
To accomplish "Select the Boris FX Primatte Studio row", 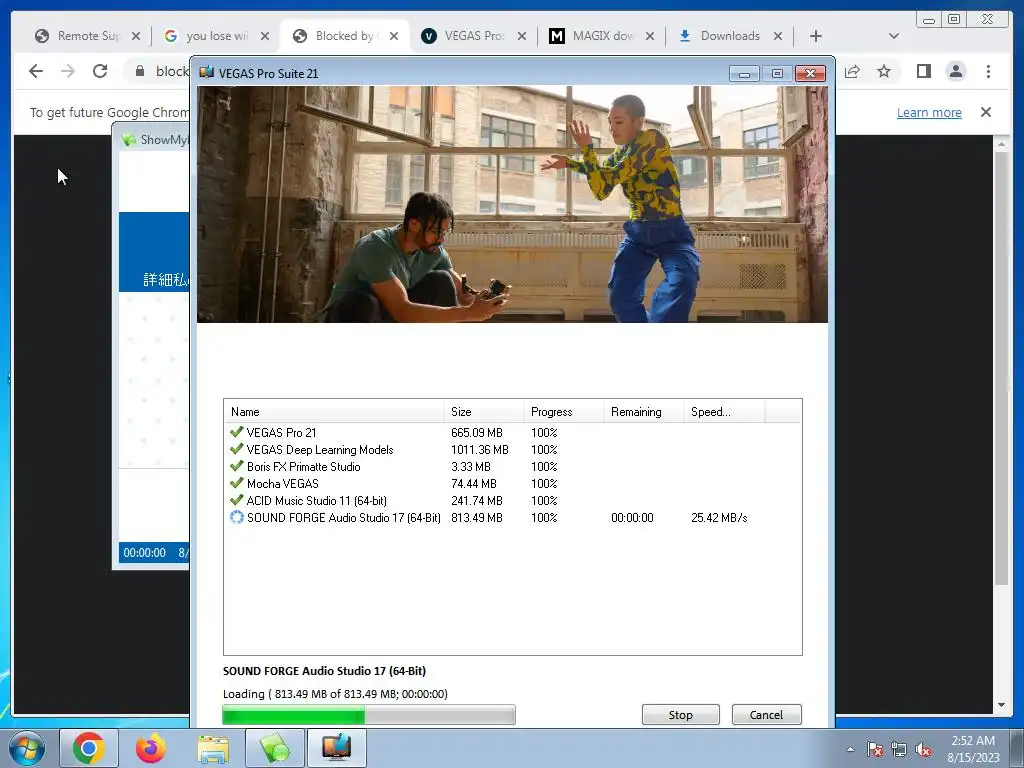I will tap(512, 466).
